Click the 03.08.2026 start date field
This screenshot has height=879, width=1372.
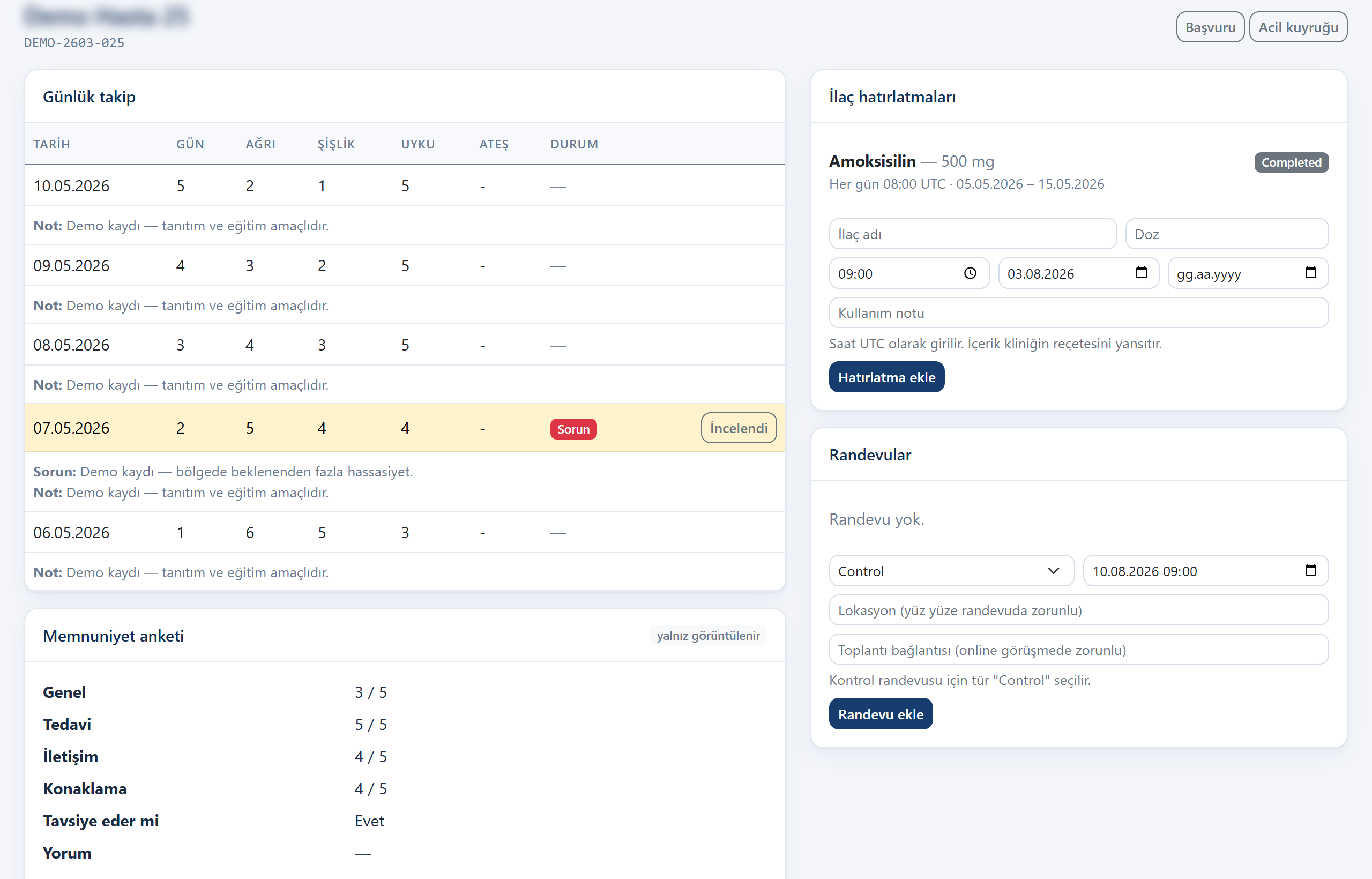pos(1078,273)
